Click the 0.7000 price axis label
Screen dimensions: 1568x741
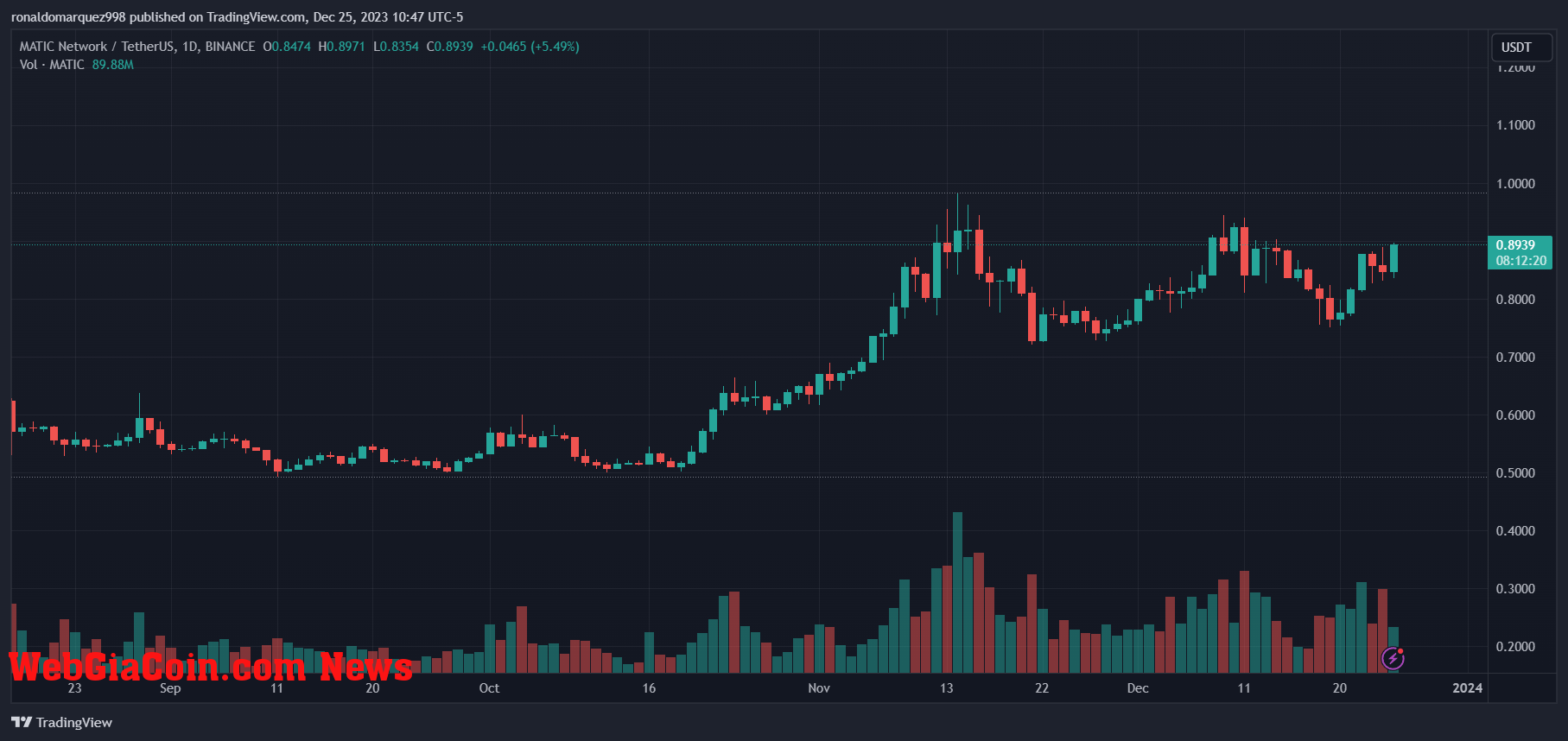pyautogui.click(x=1515, y=358)
